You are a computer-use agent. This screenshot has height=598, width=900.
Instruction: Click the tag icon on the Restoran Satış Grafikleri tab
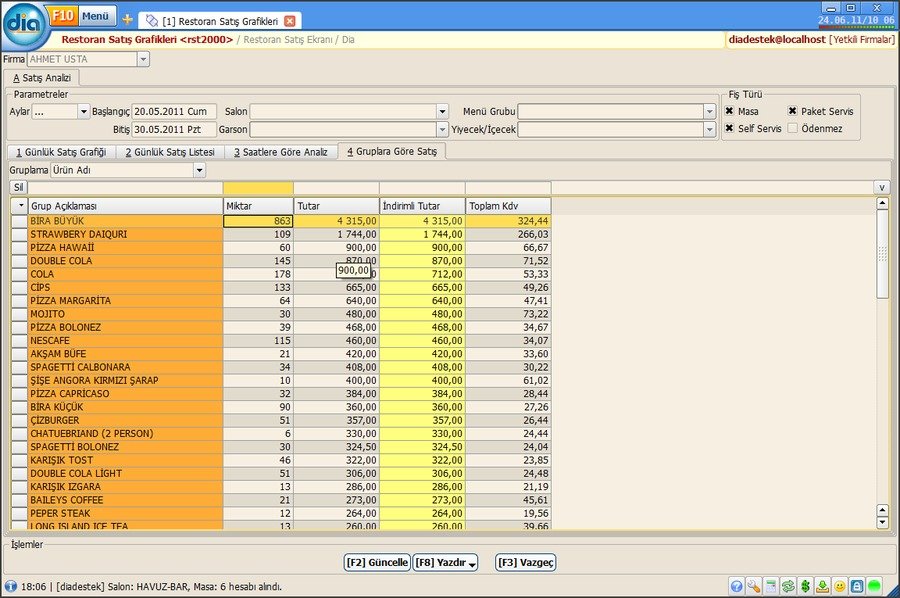coord(152,21)
